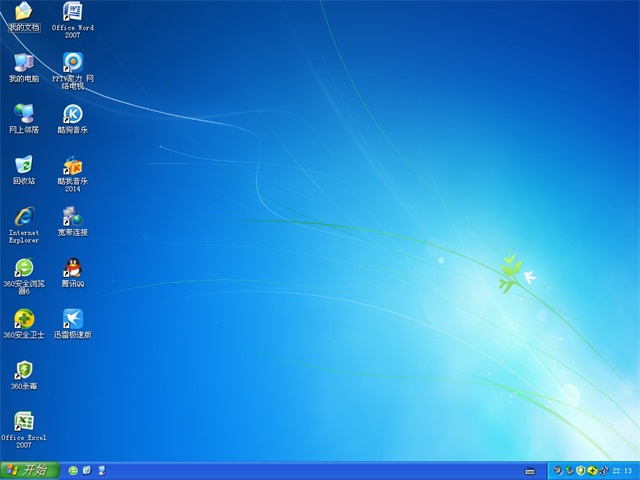Click the green browser quick launch icon

click(73, 470)
